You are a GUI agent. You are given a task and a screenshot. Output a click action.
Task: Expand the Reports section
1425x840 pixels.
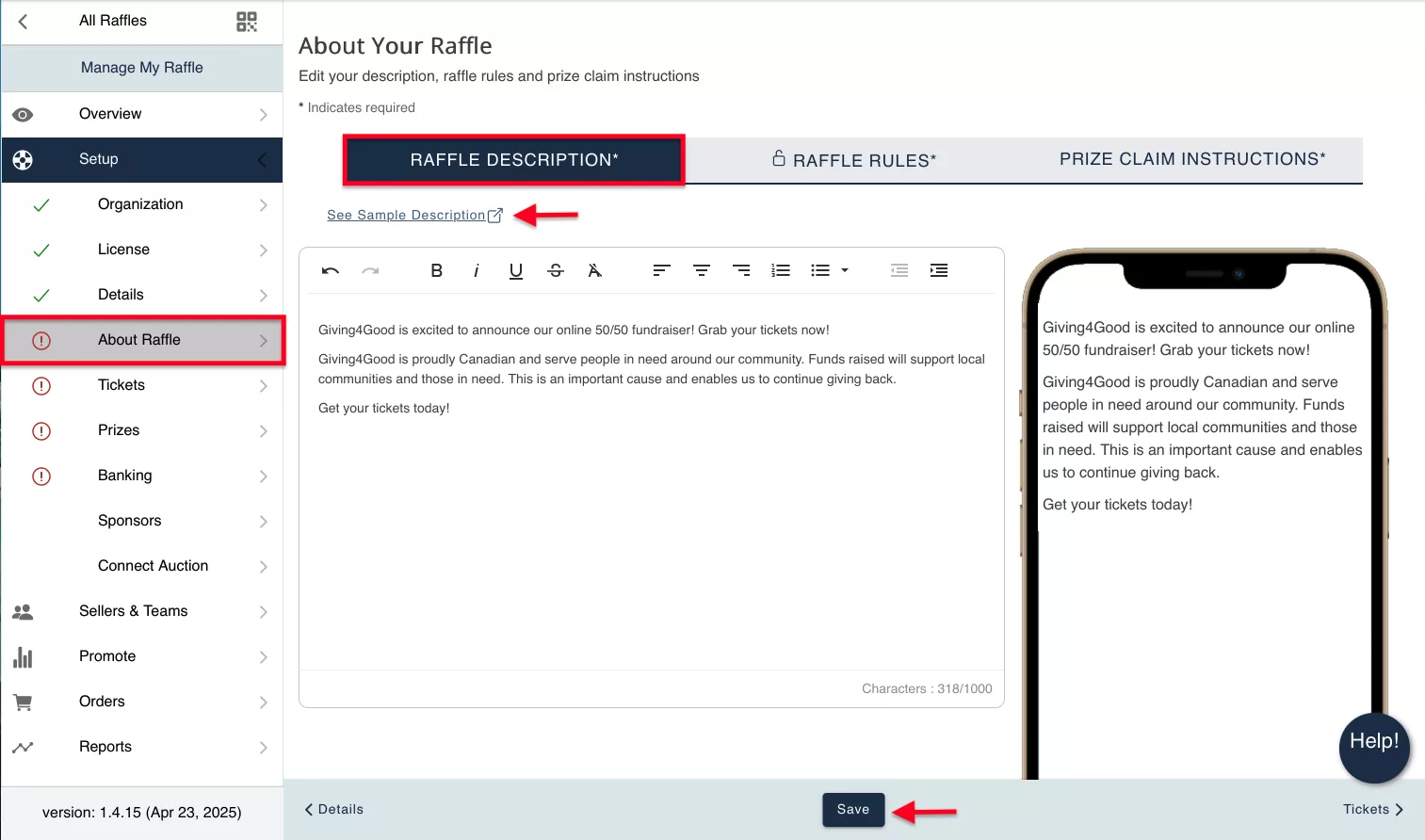(x=141, y=747)
